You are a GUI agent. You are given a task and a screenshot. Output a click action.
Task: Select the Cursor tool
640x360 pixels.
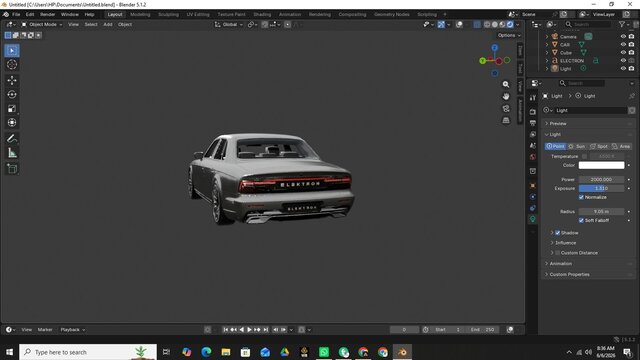coord(12,64)
